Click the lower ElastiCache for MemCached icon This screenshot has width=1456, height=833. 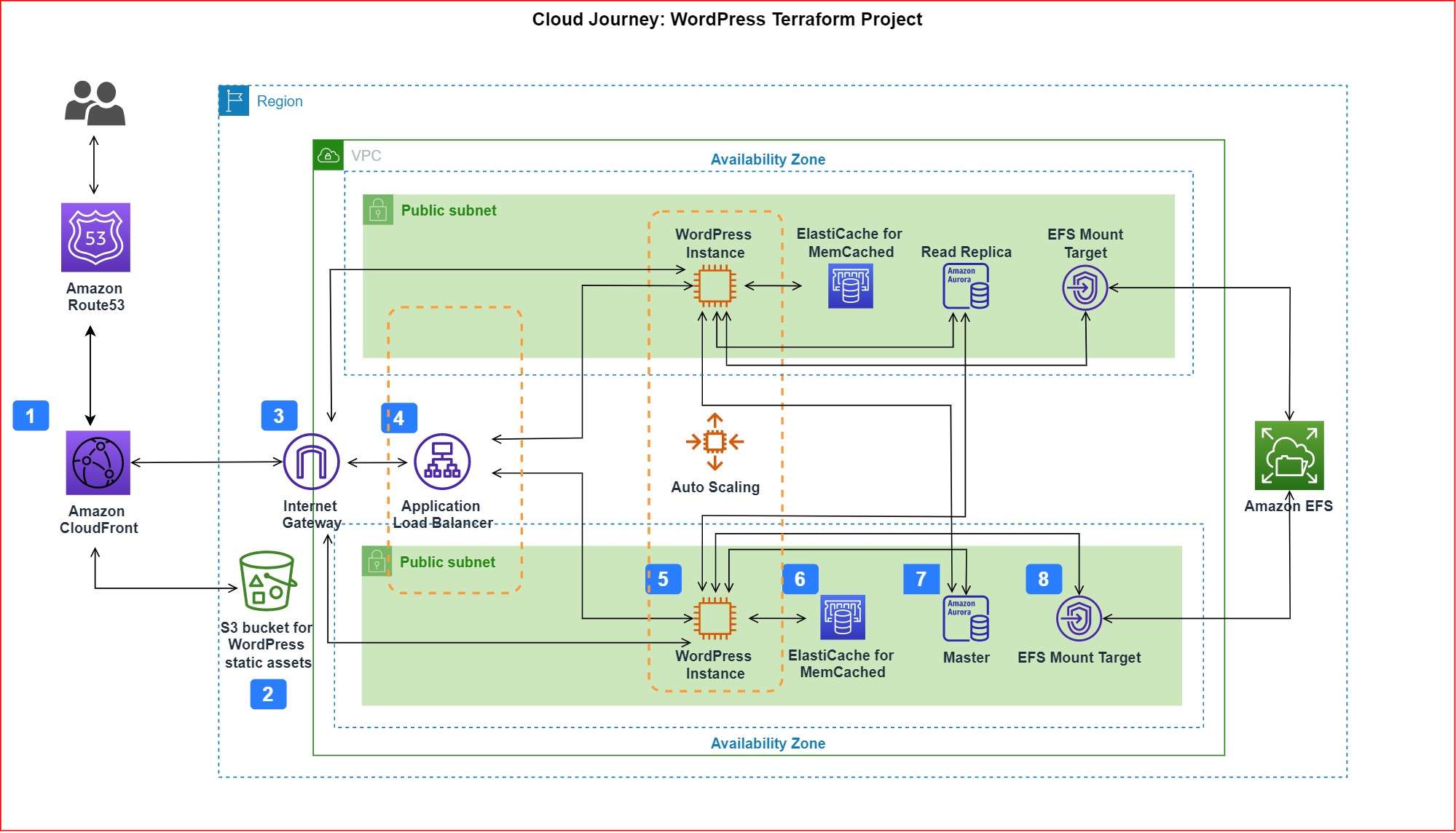(x=843, y=617)
